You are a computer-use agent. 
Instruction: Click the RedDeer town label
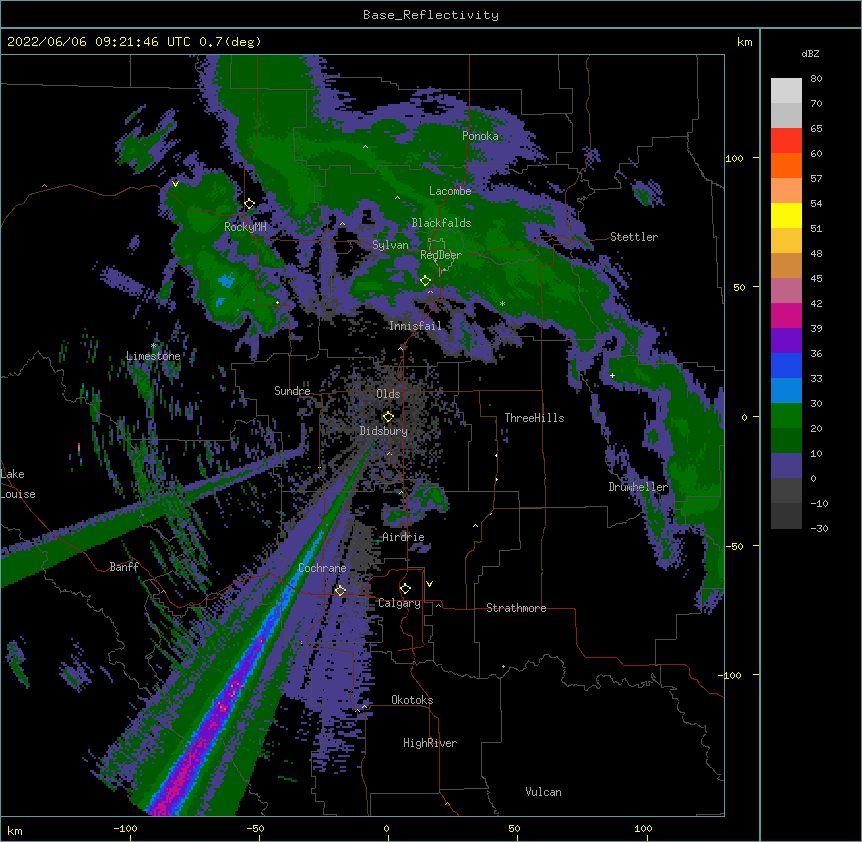tap(441, 255)
